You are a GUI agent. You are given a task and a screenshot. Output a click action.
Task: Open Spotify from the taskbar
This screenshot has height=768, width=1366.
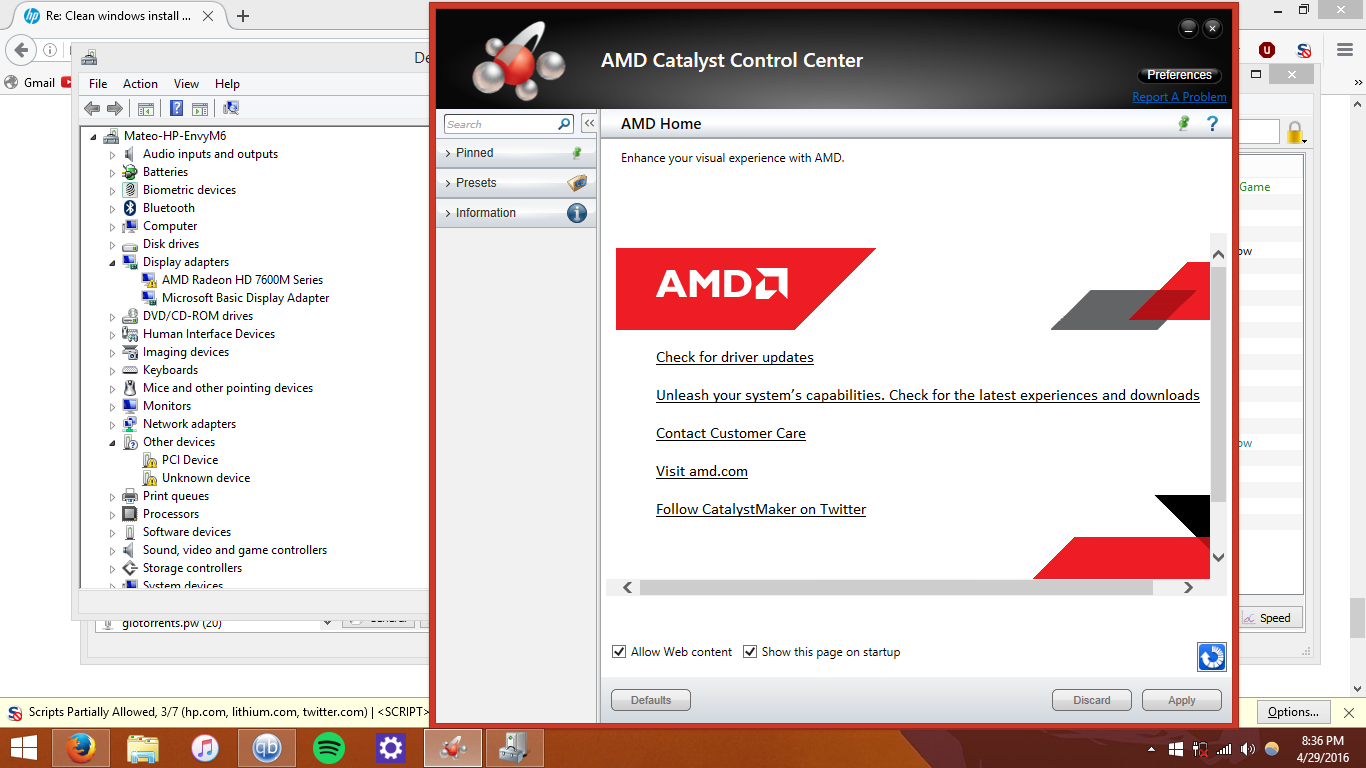(x=329, y=747)
